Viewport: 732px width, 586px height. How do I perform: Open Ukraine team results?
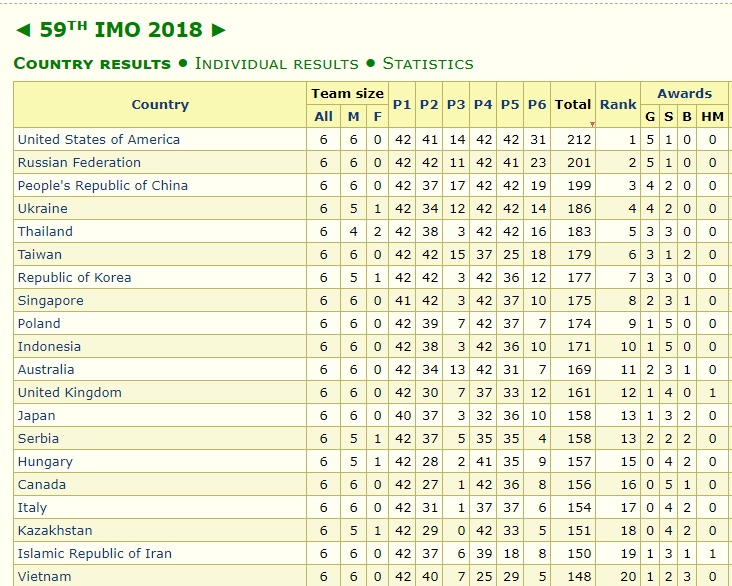coord(43,209)
